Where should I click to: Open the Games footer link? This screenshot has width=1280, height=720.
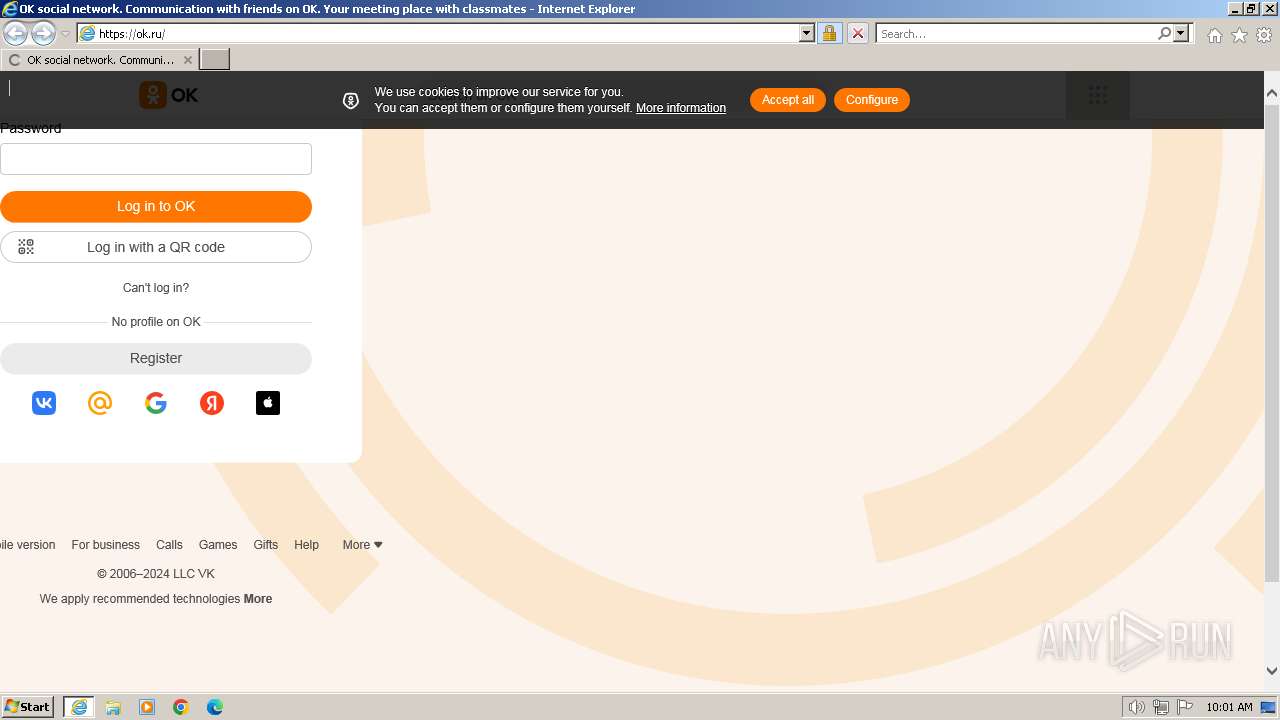(218, 545)
